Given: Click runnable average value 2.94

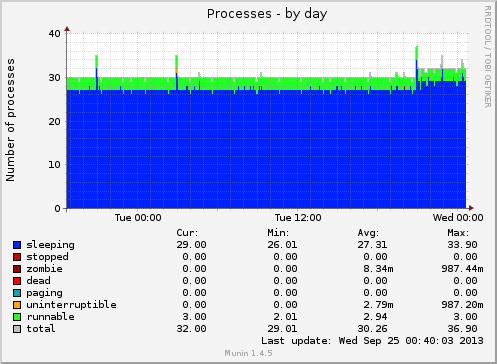Looking at the screenshot, I should [375, 317].
